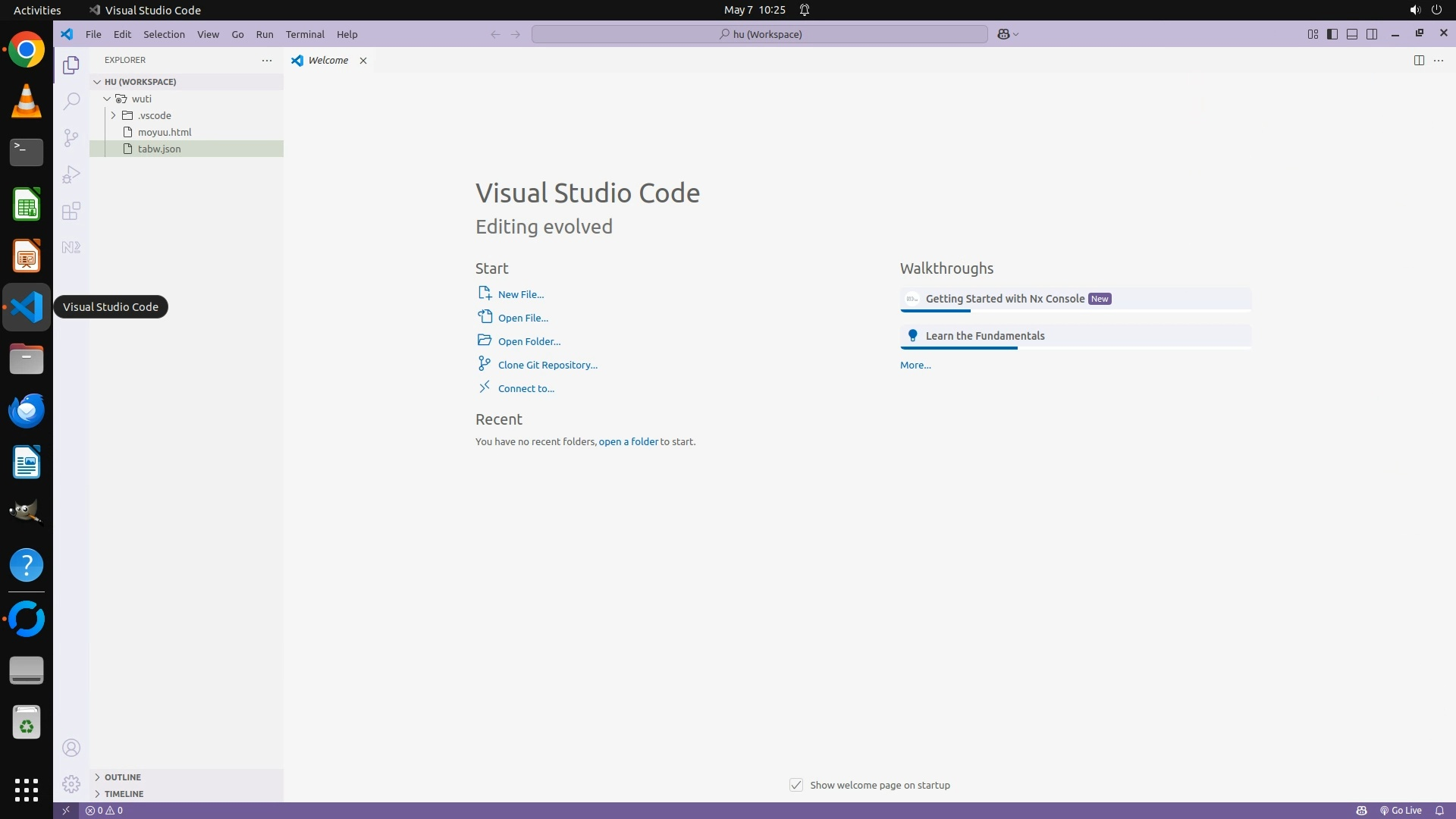Uncheck Show welcome page on startup
Screen dimensions: 1456x819
coord(796,785)
